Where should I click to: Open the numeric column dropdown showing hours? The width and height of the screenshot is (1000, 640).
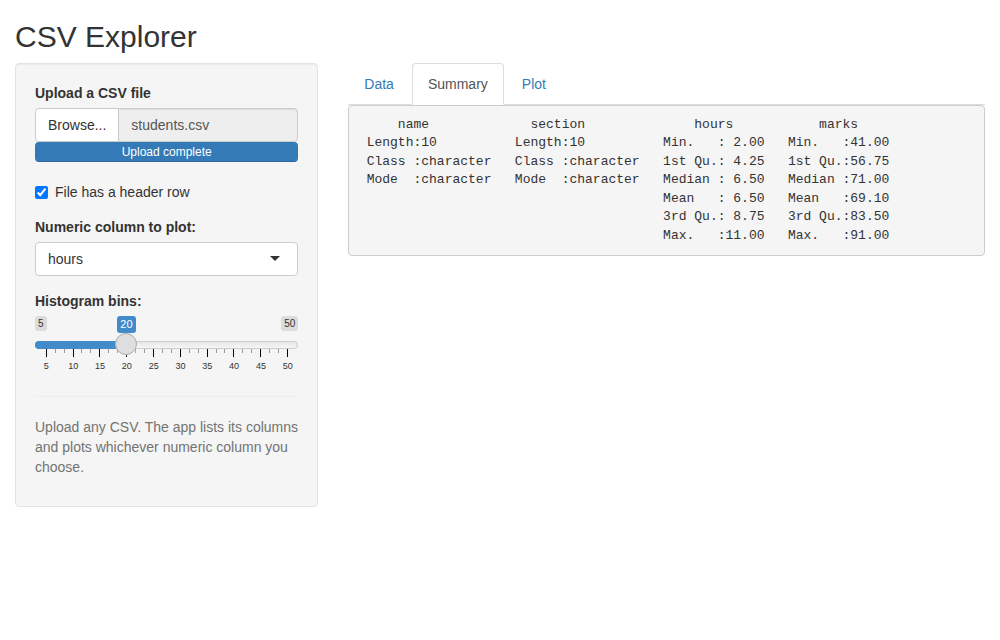[x=166, y=259]
